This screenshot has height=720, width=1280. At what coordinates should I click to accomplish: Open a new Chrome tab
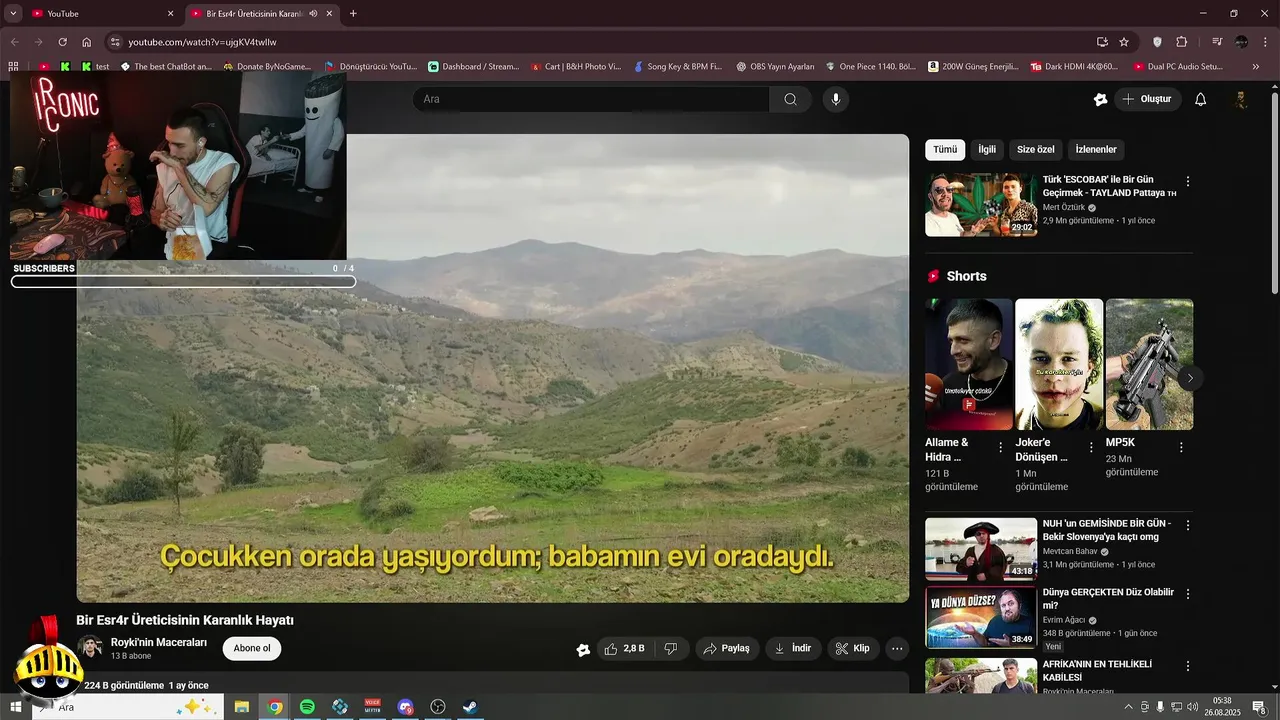(x=353, y=13)
